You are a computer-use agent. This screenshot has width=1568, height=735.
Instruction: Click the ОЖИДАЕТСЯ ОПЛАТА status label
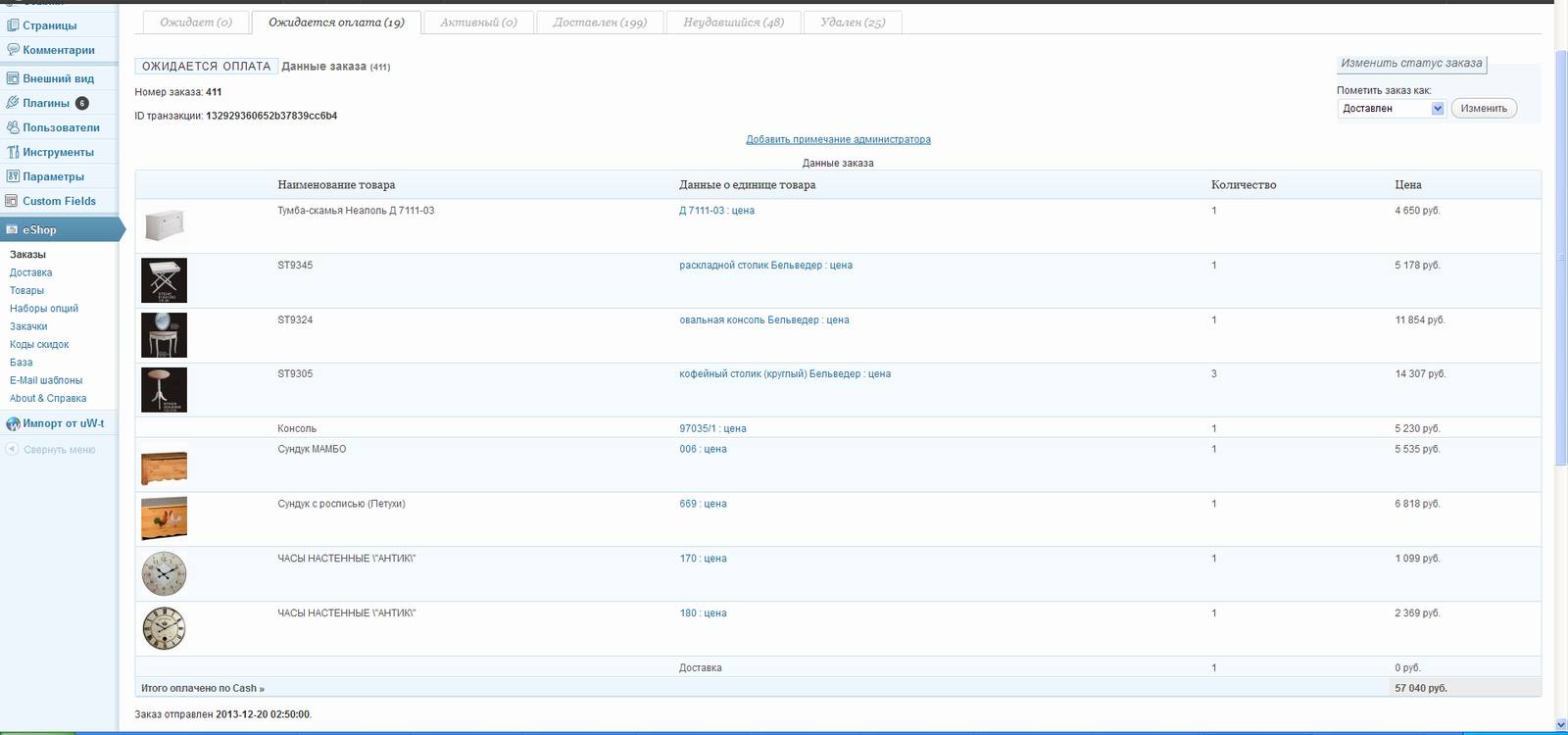pos(206,67)
